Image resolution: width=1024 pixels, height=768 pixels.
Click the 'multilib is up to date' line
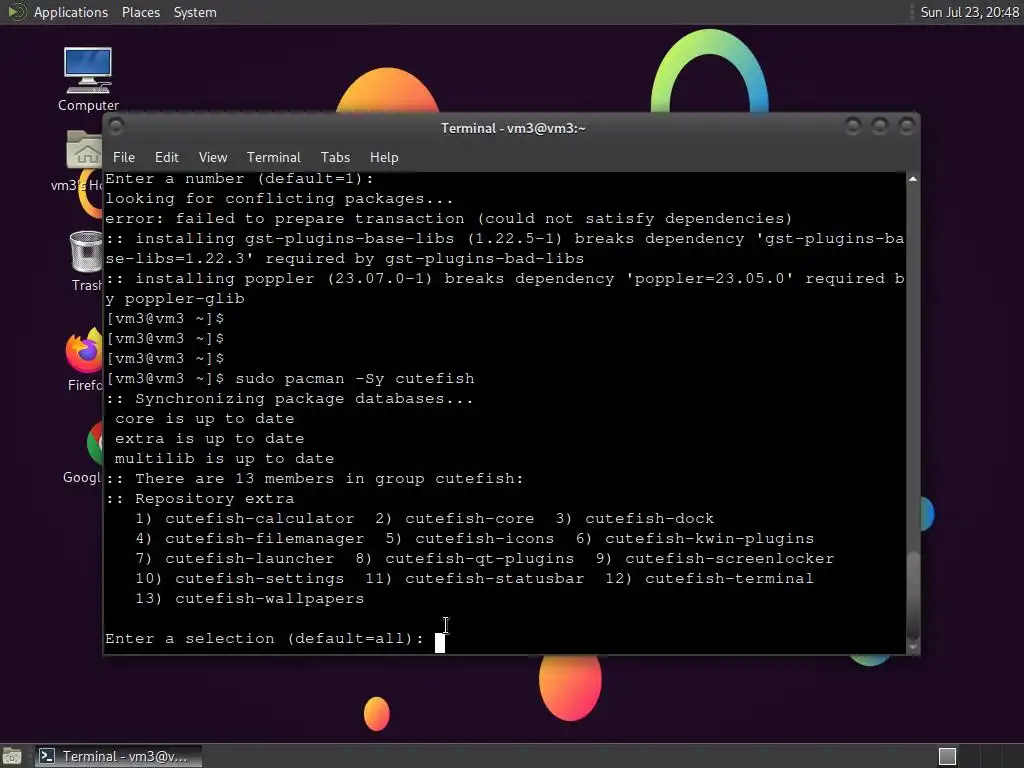(225, 458)
